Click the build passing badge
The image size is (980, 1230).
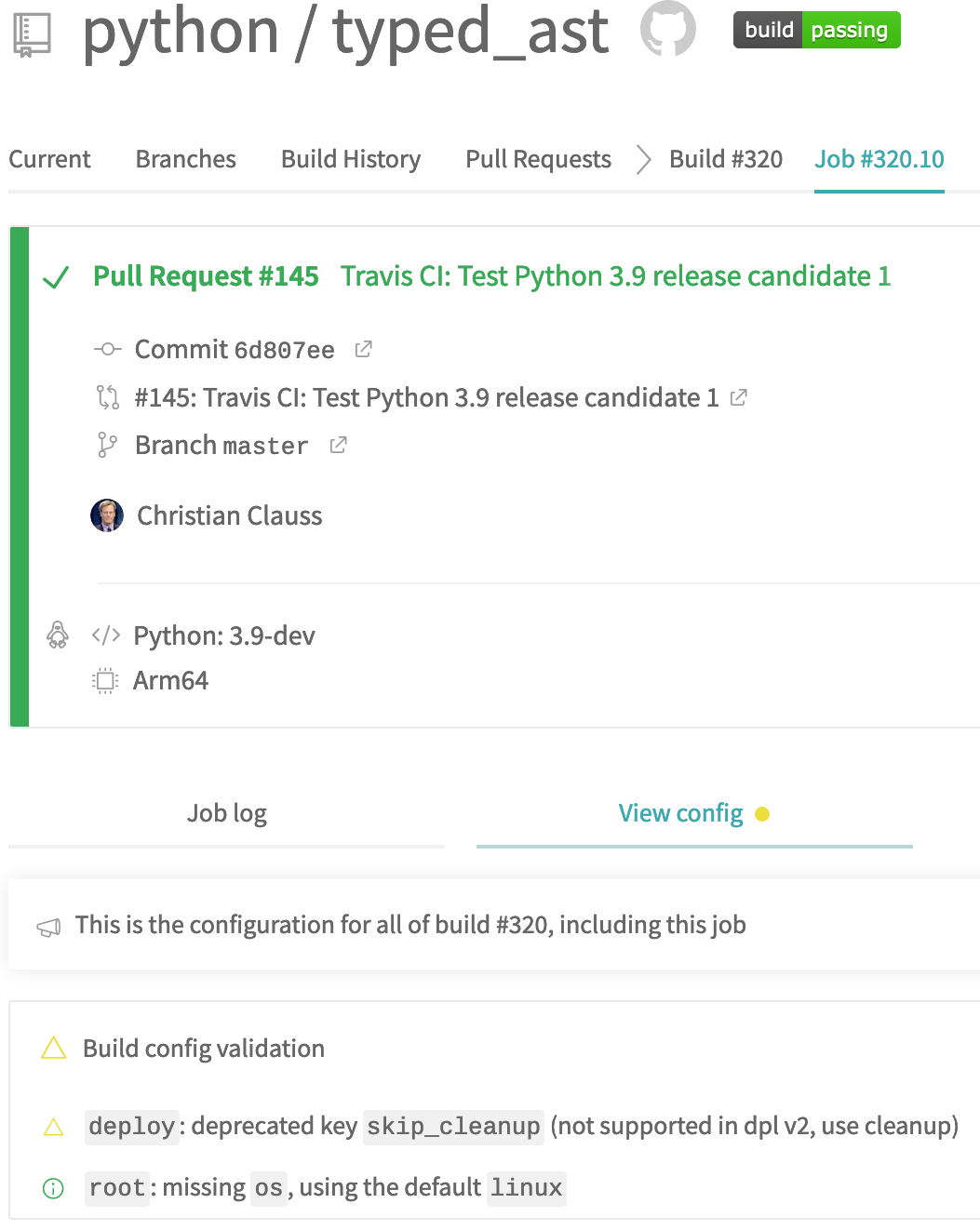point(816,30)
